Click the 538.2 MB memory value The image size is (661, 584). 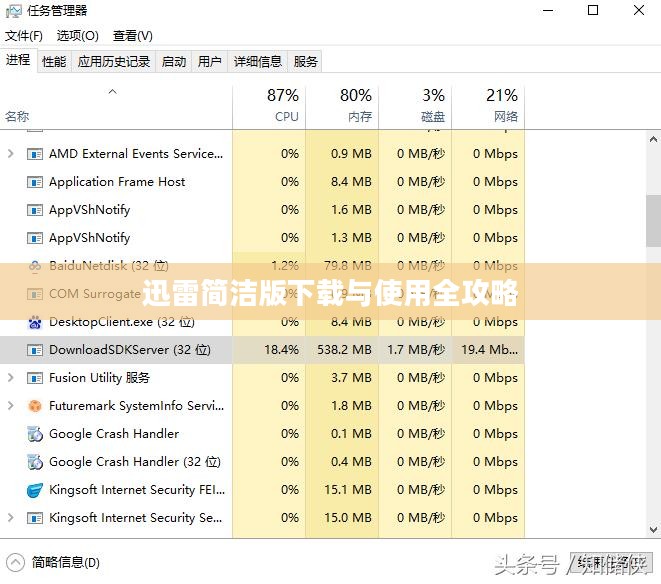pyautogui.click(x=344, y=350)
